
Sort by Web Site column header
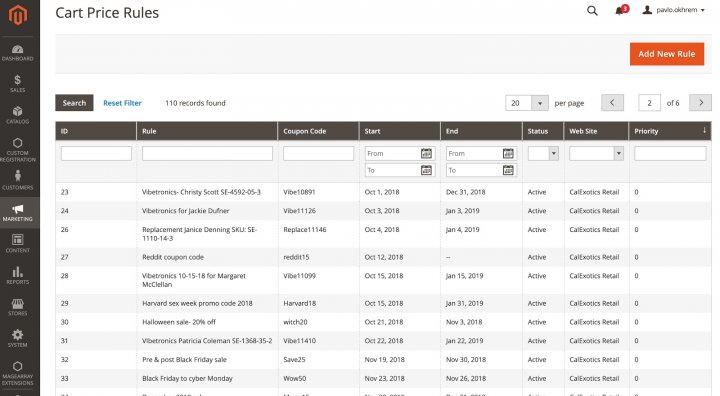[596, 131]
